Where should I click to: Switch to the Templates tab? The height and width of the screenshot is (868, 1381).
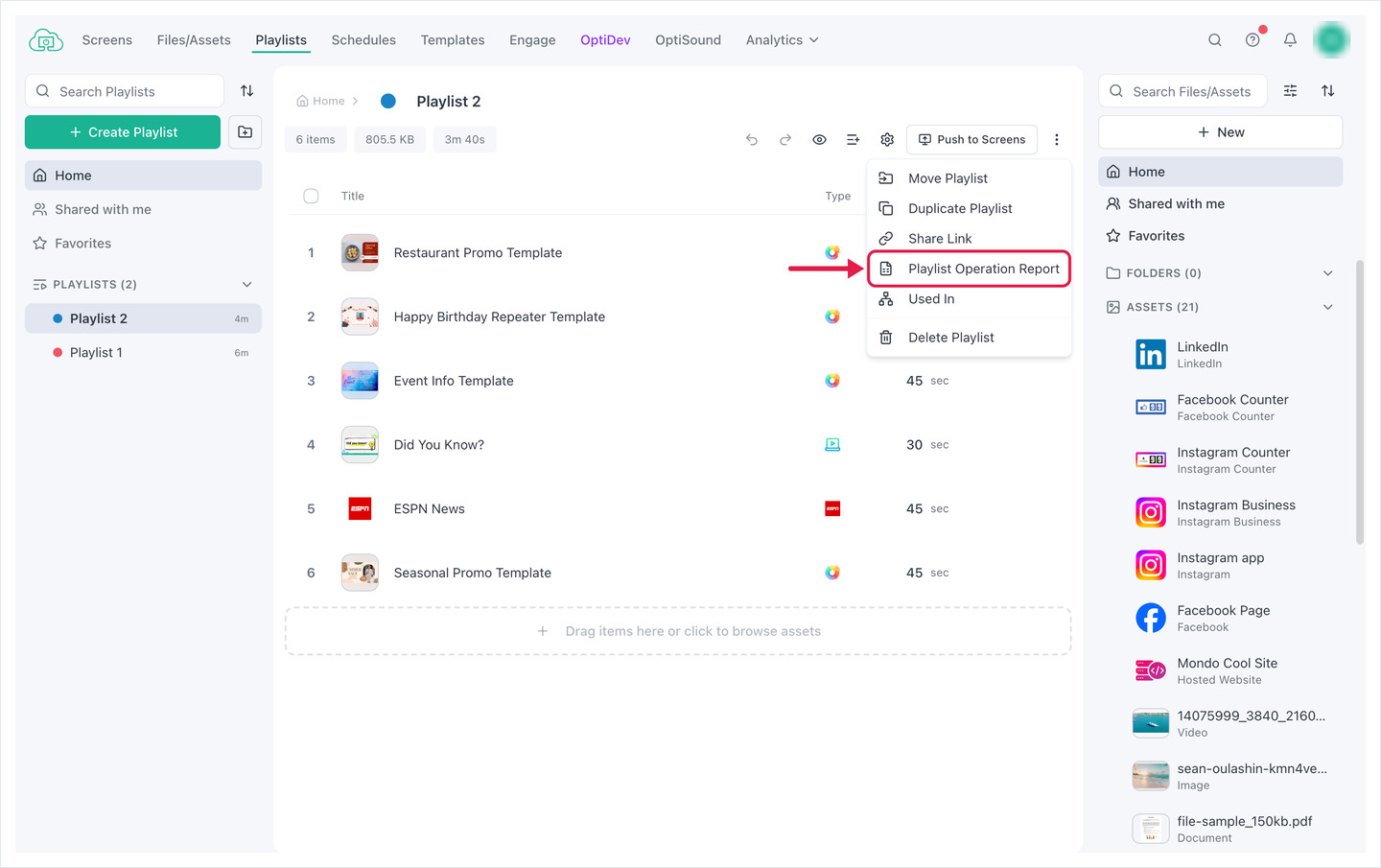(x=453, y=40)
